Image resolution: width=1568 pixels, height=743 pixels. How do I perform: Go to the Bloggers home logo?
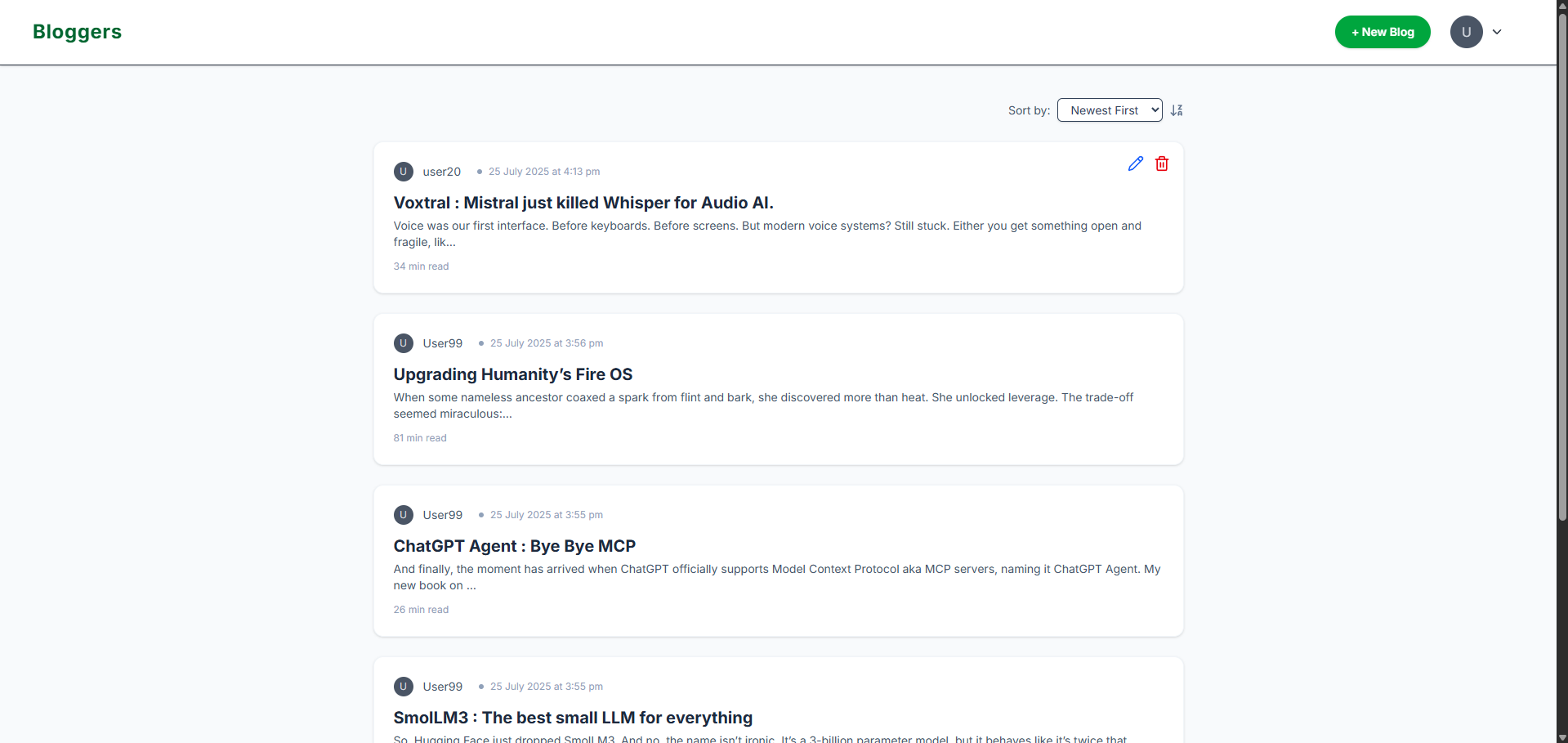(77, 32)
